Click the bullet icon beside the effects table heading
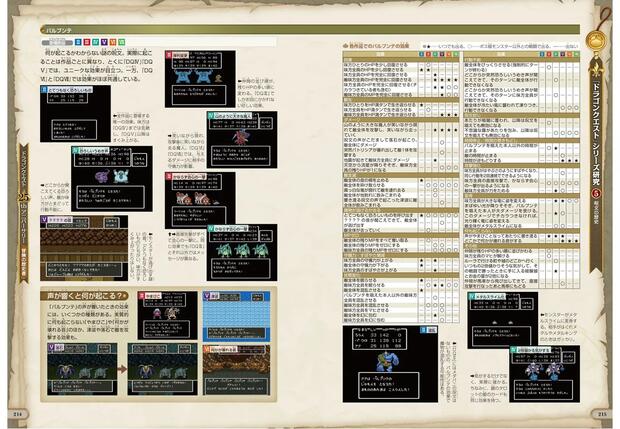Screen dimensions: 620x429 [x=345, y=46]
